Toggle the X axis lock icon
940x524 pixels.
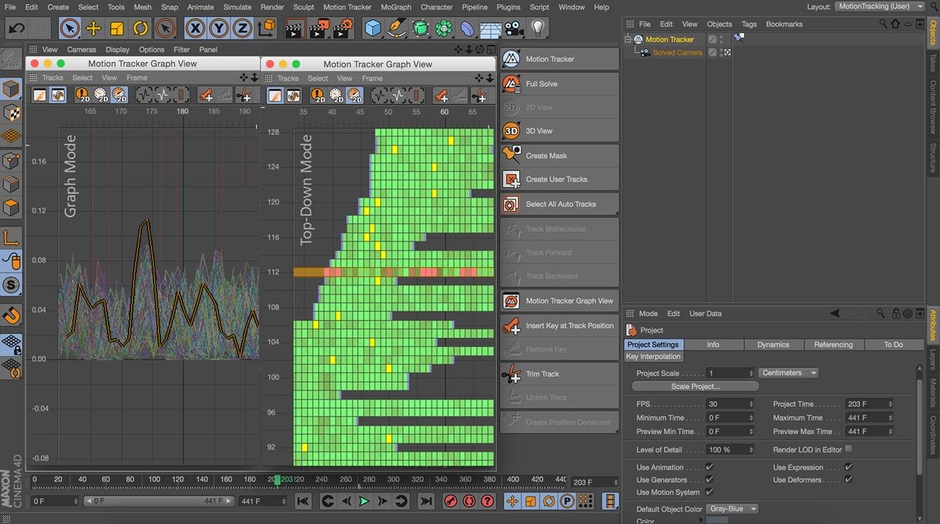click(196, 28)
